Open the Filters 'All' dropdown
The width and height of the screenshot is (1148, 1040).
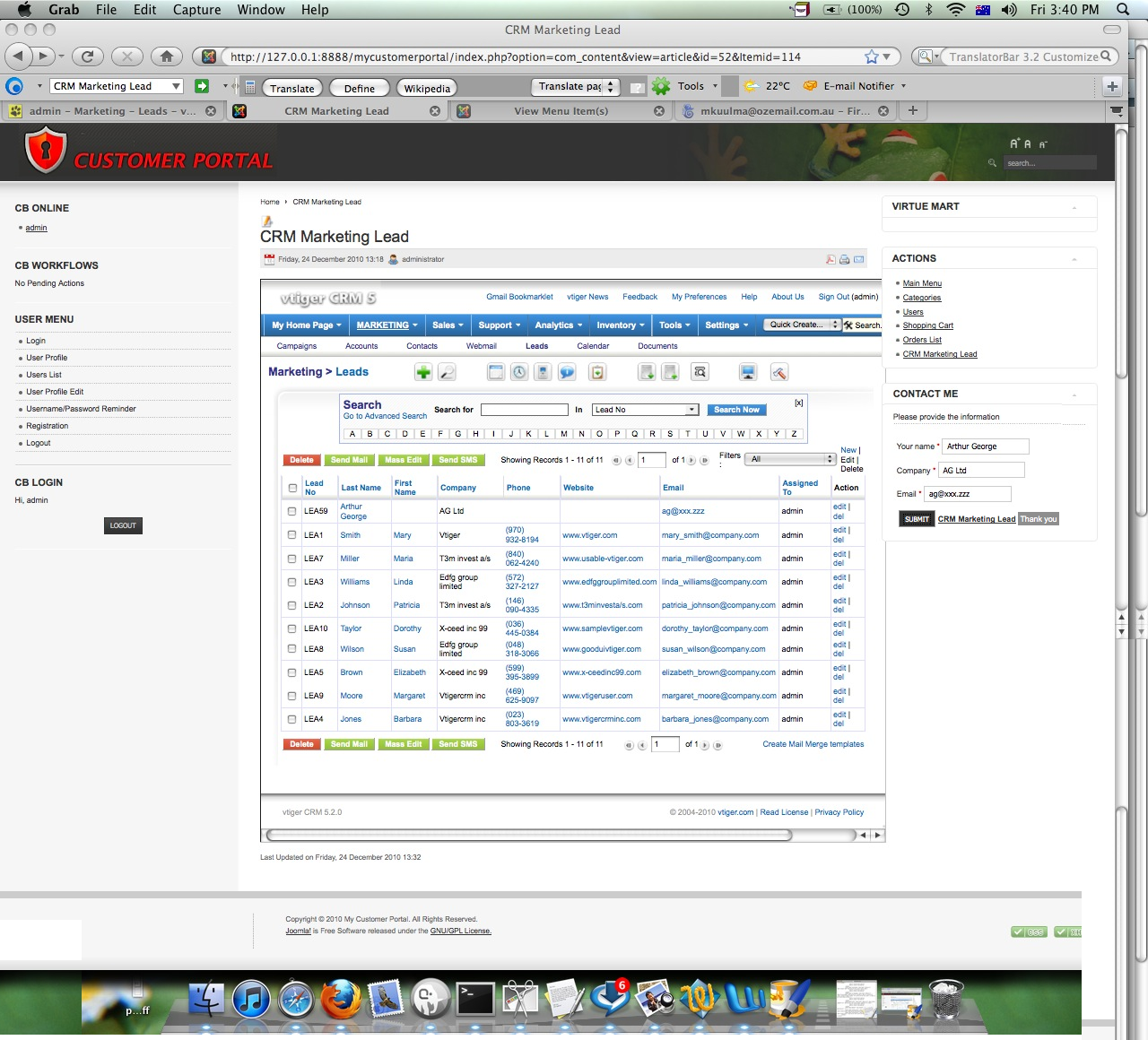coord(792,459)
